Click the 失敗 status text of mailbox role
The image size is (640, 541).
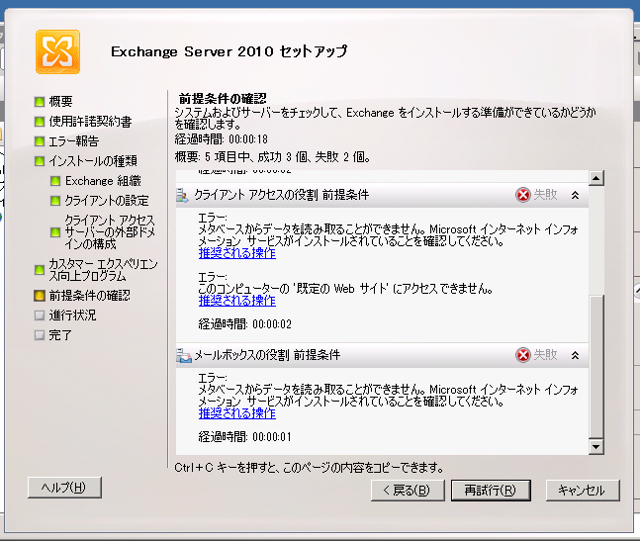click(545, 355)
